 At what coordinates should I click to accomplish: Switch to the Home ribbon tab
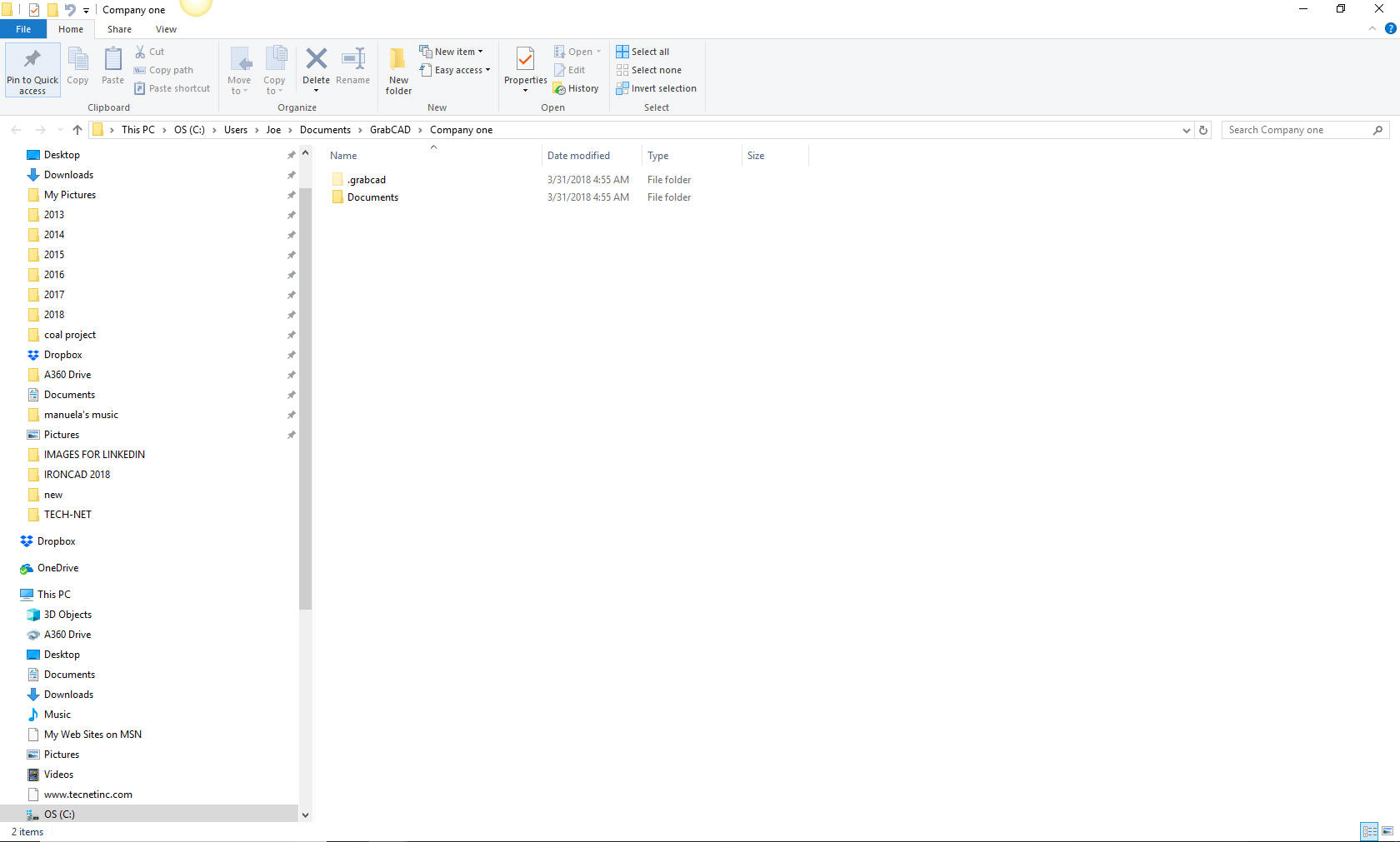71,29
